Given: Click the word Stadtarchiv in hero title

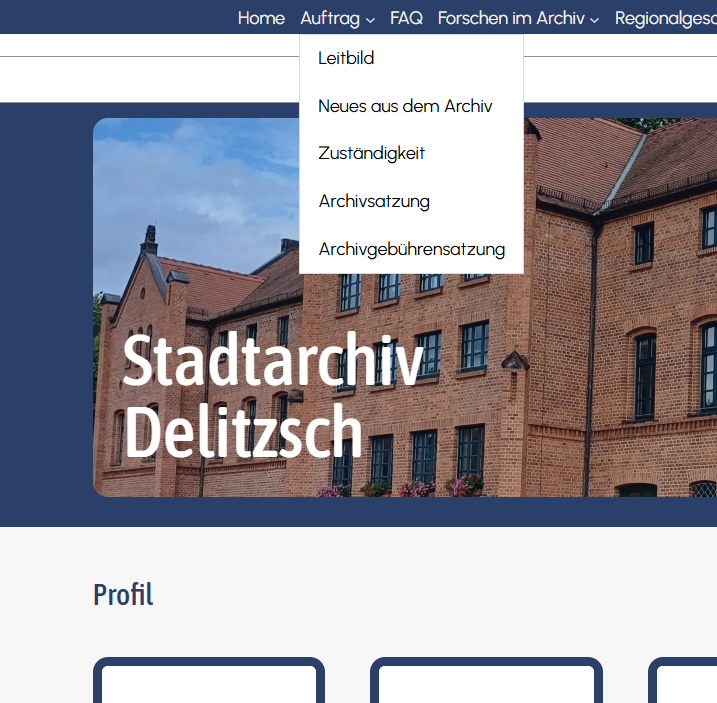Looking at the screenshot, I should (272, 362).
